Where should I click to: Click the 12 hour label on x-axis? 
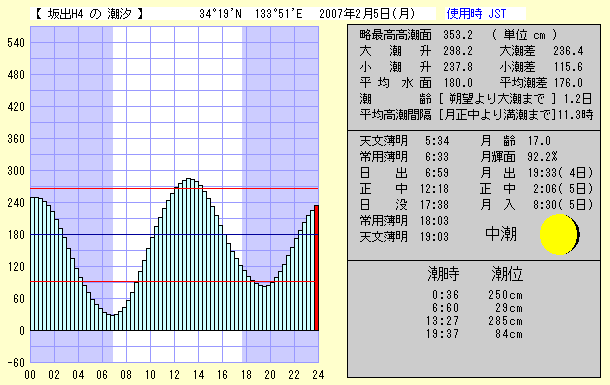pos(174,375)
